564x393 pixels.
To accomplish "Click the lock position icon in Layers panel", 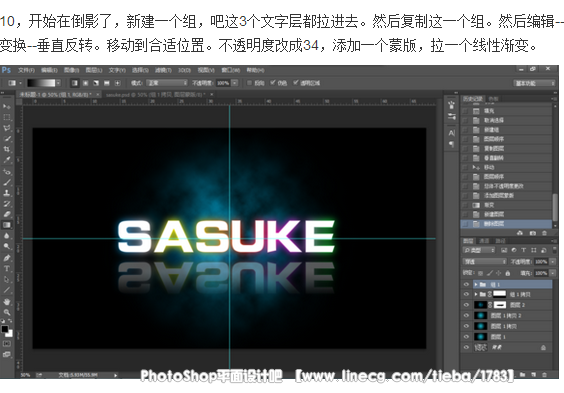I will pyautogui.click(x=499, y=273).
